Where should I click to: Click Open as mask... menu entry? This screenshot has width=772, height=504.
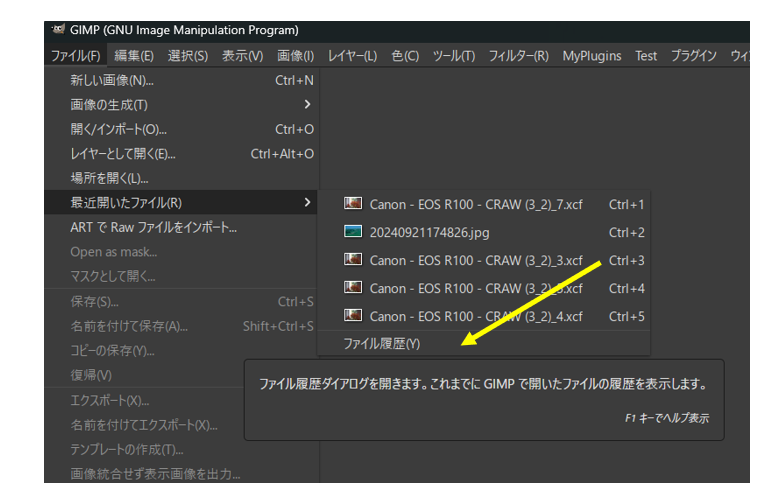click(x=182, y=252)
